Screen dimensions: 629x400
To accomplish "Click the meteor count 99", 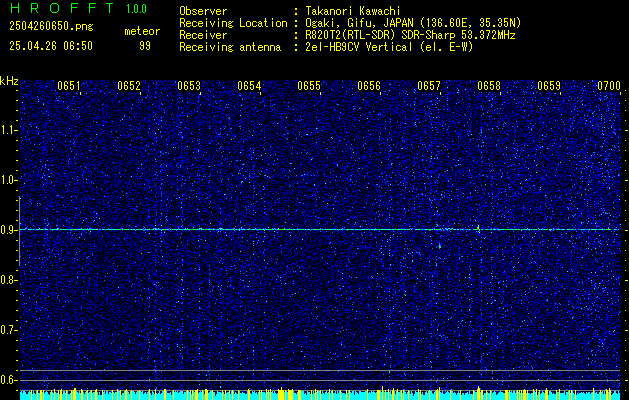I will click(x=145, y=46).
